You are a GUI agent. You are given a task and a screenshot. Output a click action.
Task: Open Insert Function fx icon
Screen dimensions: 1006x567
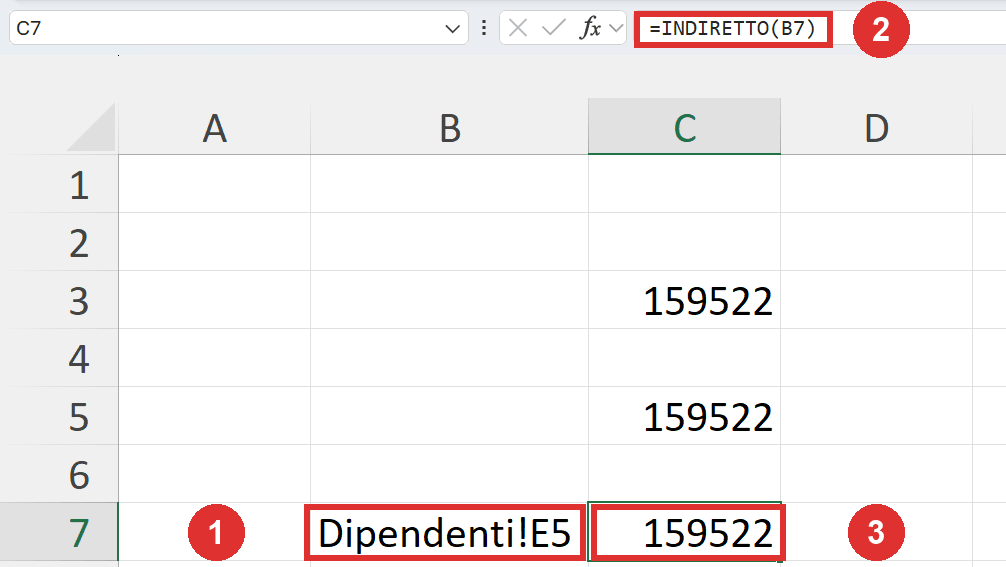(590, 28)
